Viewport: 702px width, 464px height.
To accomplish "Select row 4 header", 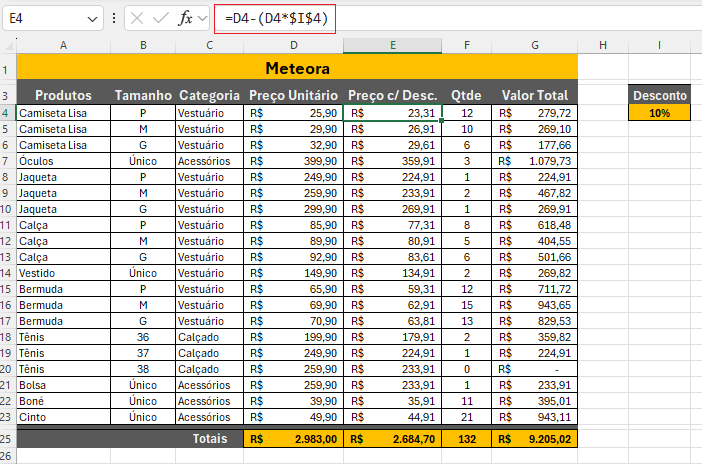I will [6, 113].
